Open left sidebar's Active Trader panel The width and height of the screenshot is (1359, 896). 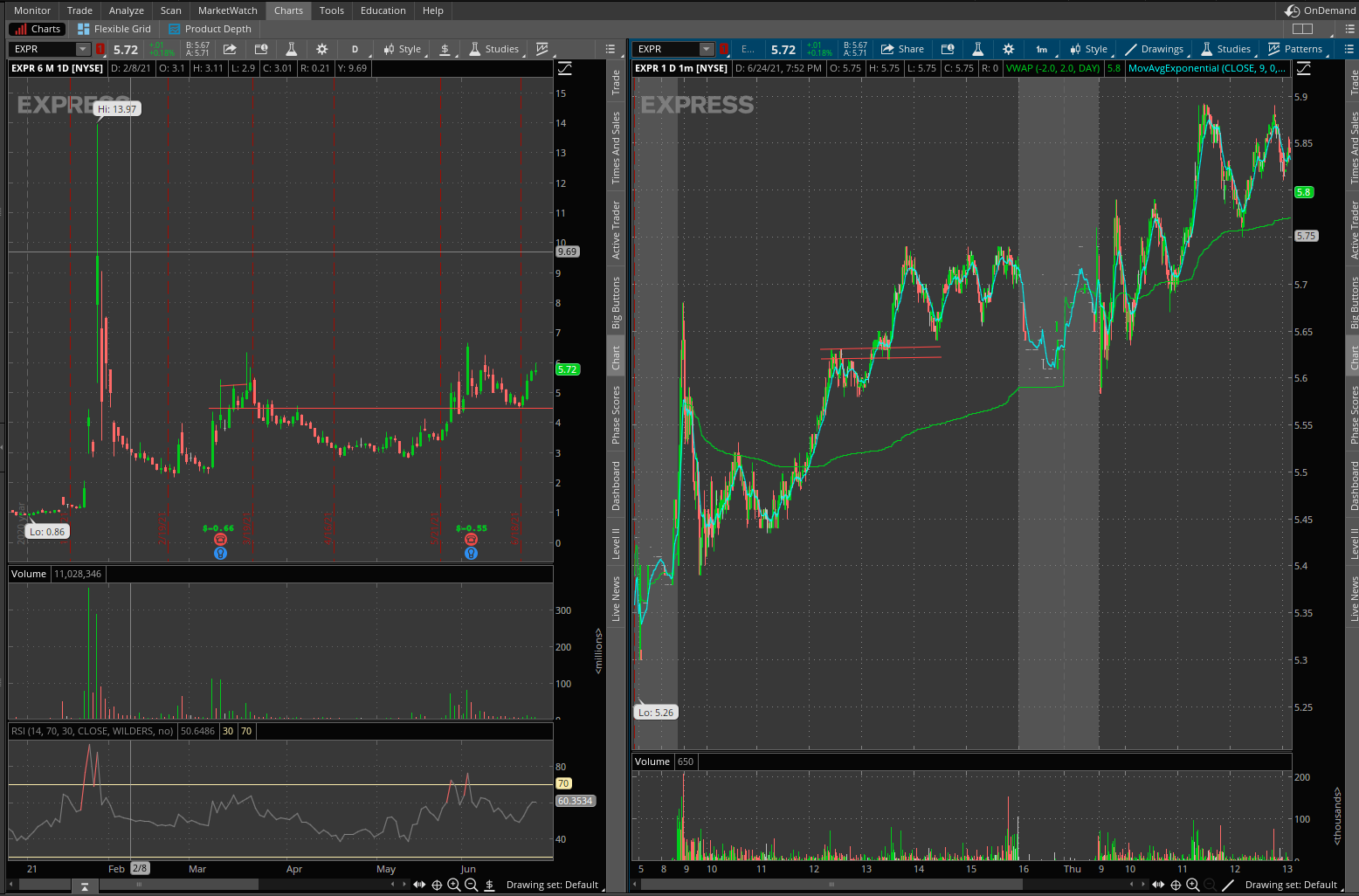pyautogui.click(x=616, y=230)
